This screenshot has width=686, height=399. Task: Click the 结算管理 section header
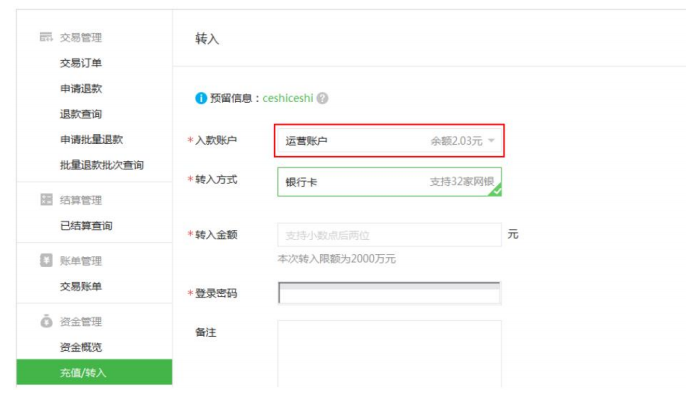[81, 200]
